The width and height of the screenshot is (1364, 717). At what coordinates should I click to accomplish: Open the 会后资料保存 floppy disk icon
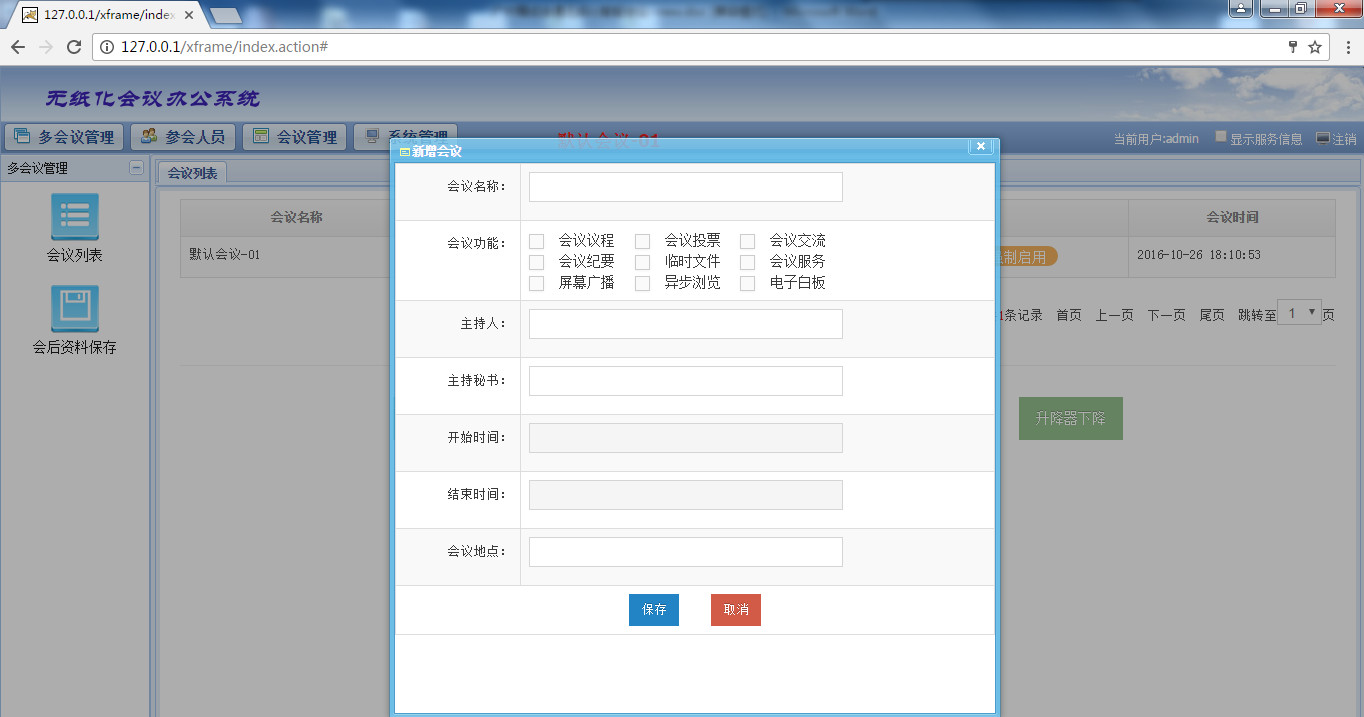pos(74,308)
